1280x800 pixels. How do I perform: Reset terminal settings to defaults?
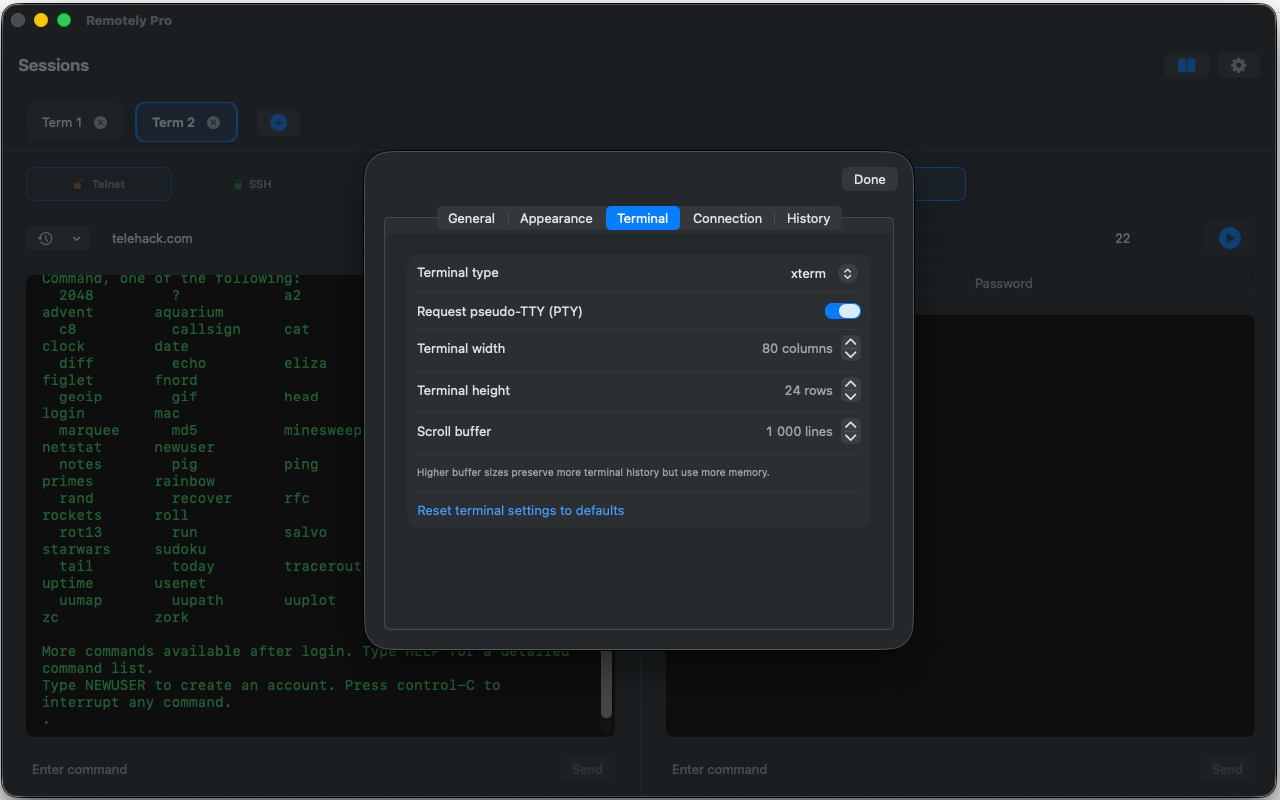pyautogui.click(x=520, y=510)
